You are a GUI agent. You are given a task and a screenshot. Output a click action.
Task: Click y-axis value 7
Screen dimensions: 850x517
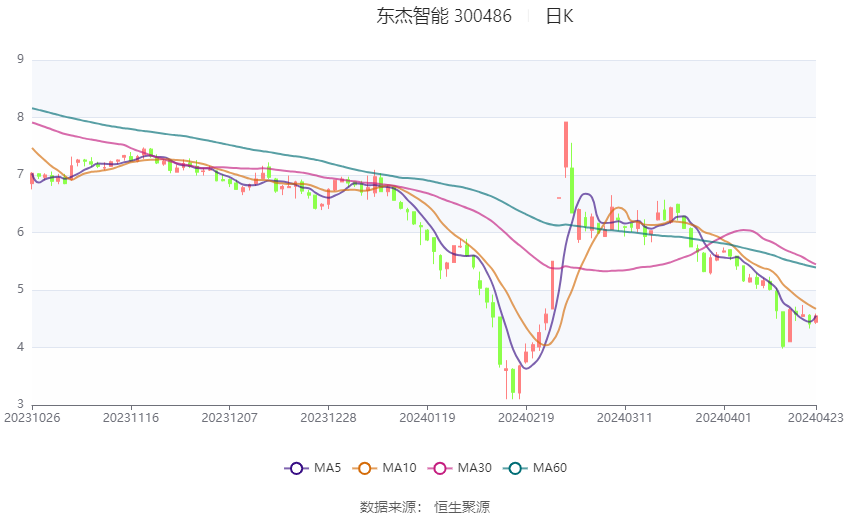coord(21,175)
